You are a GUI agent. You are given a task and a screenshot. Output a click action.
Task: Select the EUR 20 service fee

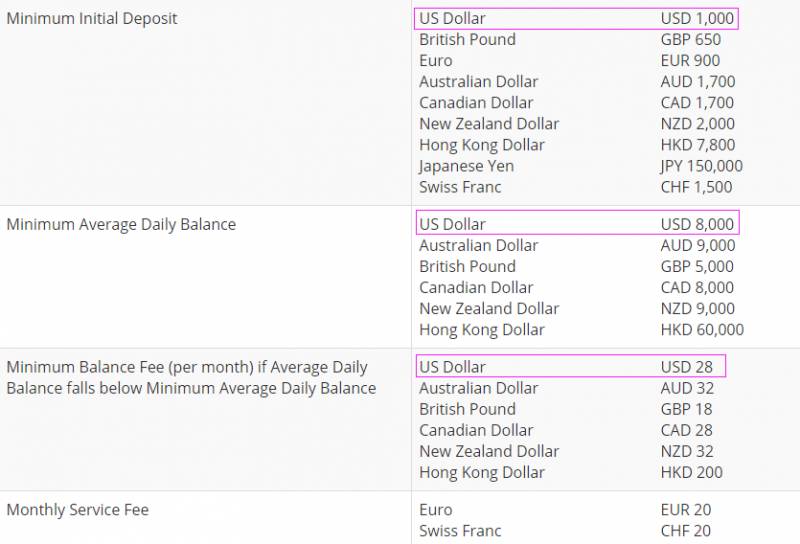[x=683, y=510]
